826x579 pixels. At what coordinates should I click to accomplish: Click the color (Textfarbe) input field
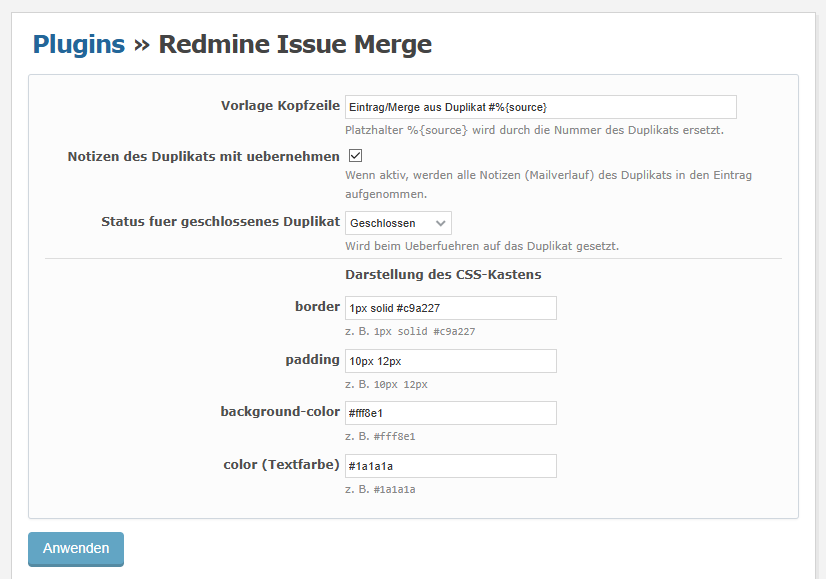[450, 466]
